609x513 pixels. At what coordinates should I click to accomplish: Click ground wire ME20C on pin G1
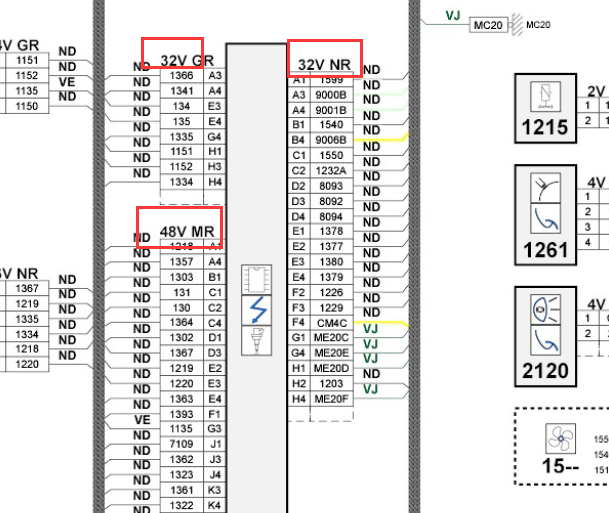331,337
